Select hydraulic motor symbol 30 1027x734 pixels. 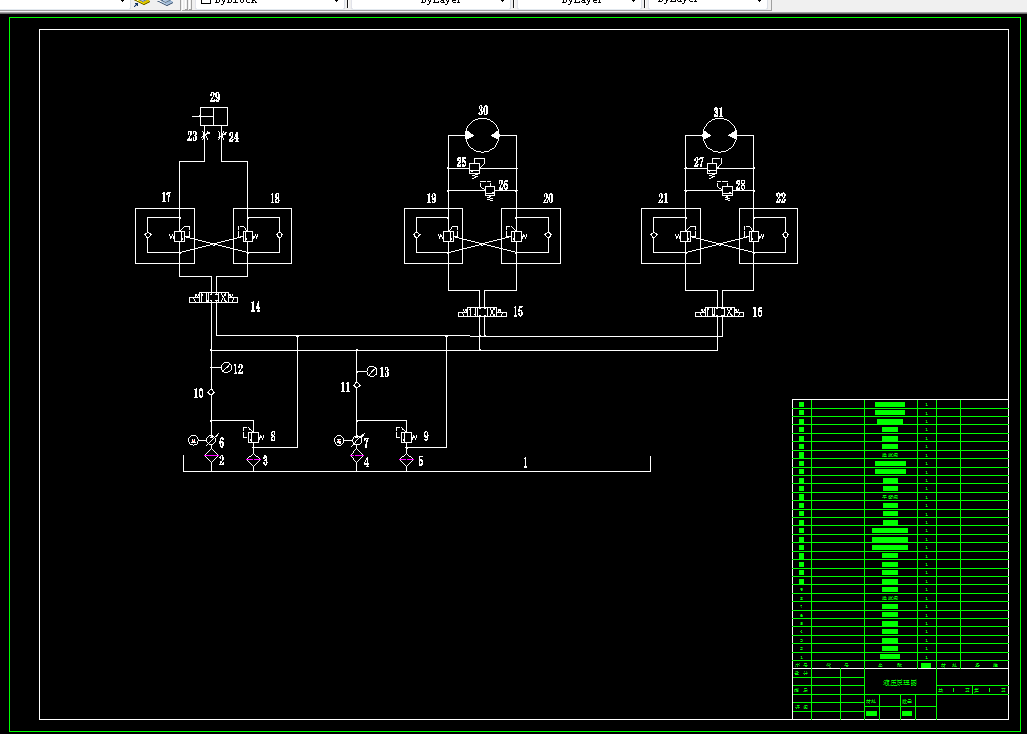pos(483,136)
